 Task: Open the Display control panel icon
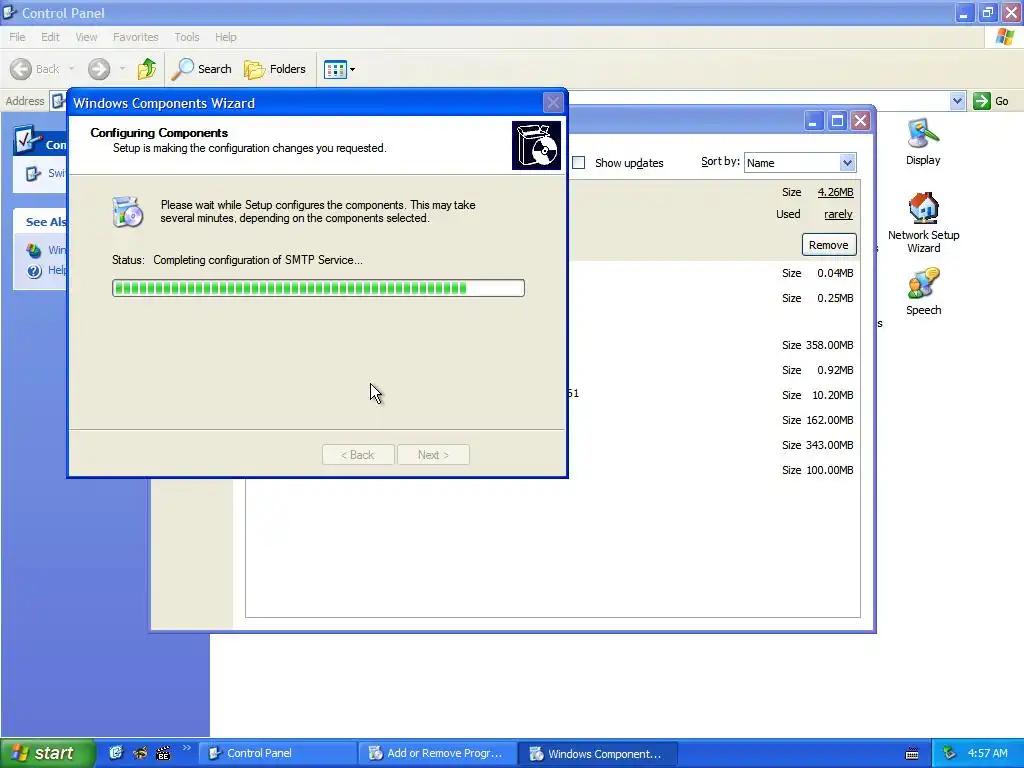pyautogui.click(x=923, y=142)
